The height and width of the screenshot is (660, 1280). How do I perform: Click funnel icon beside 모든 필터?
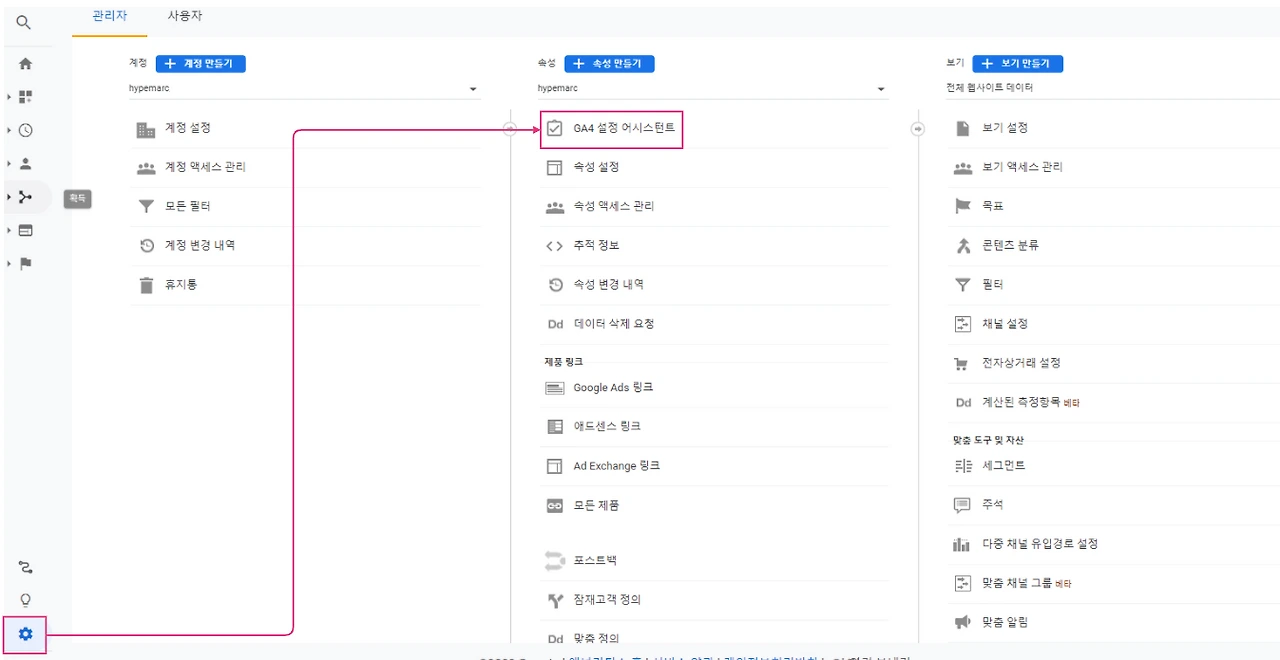click(x=146, y=207)
